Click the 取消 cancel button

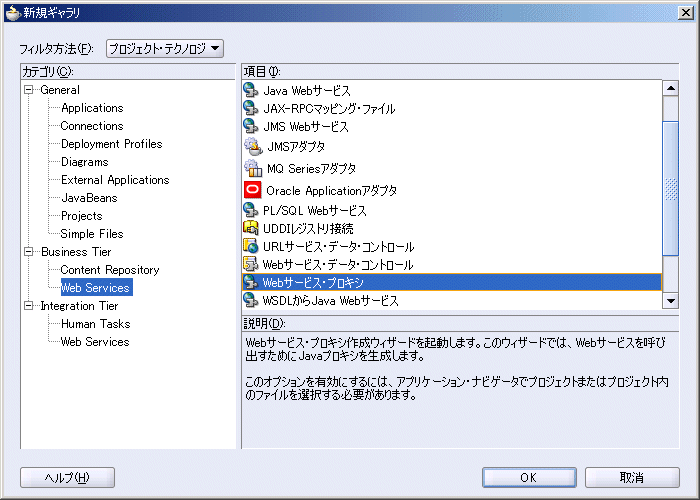click(x=632, y=477)
